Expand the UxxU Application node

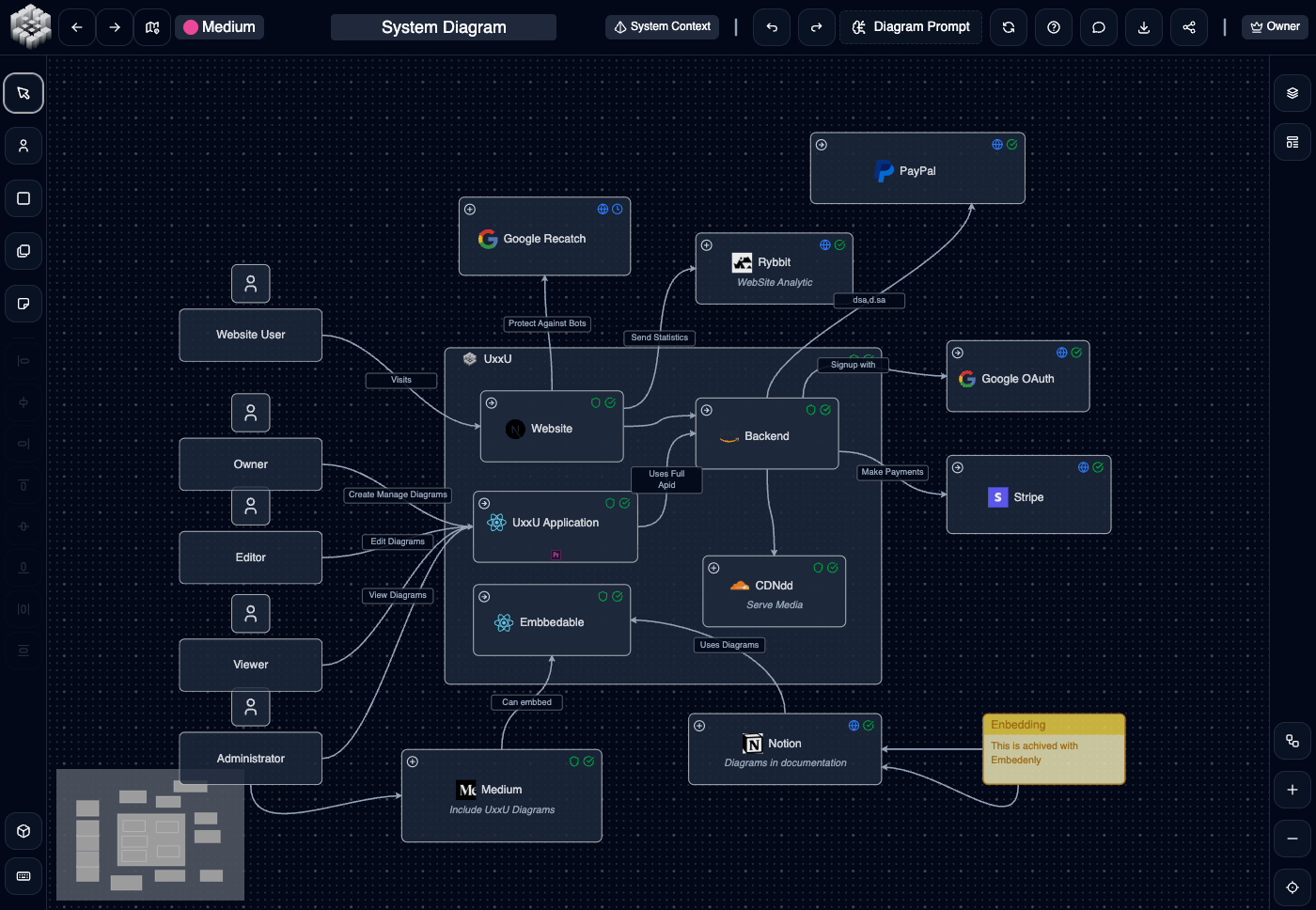coord(484,504)
